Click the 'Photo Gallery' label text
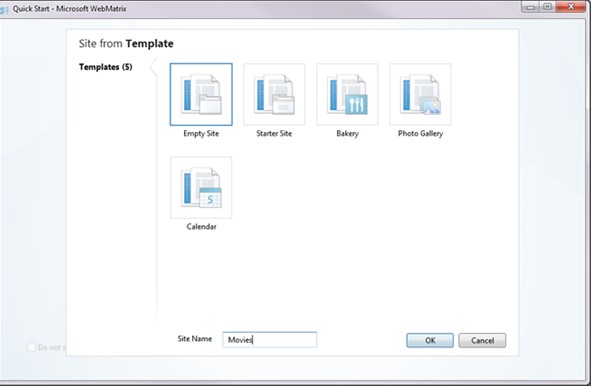 point(420,133)
